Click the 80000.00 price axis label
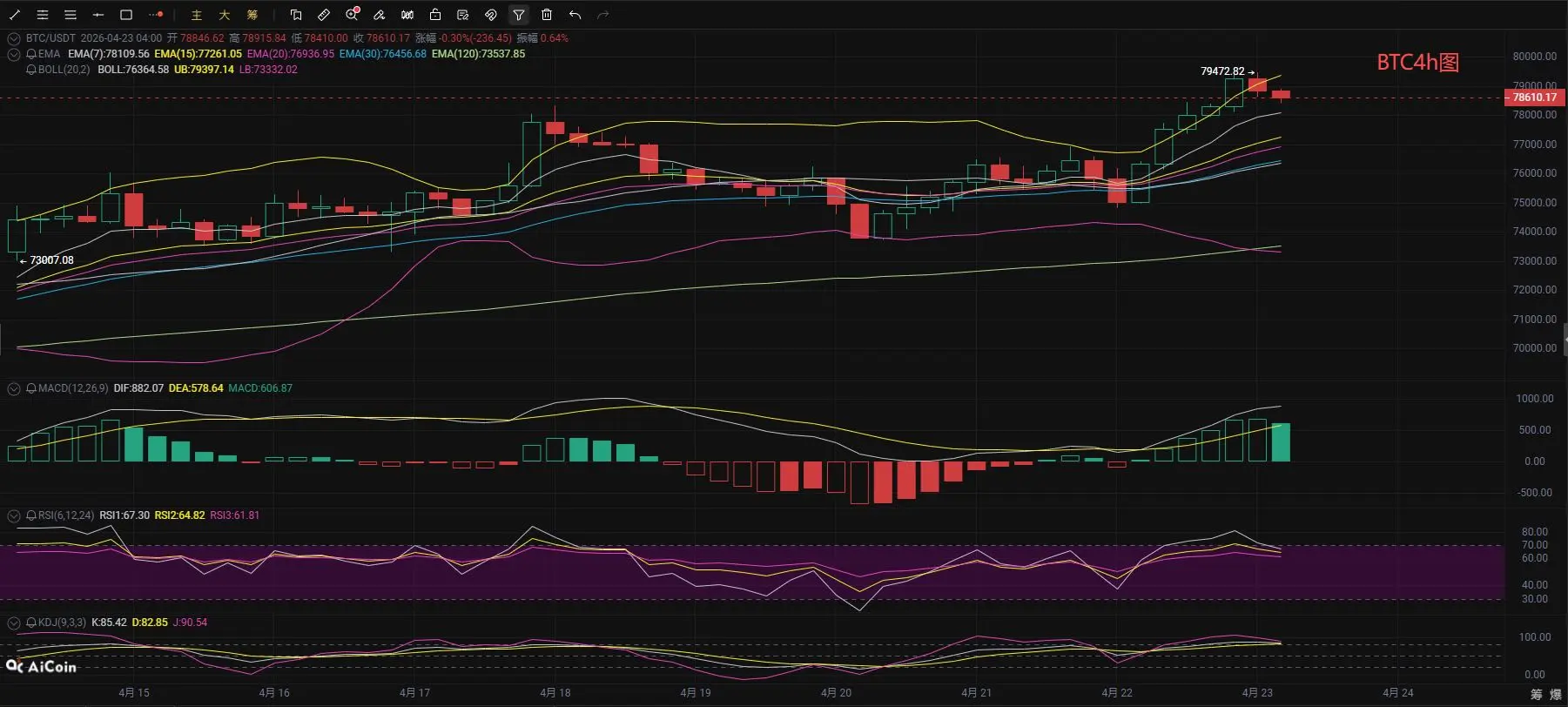This screenshot has width=1568, height=707. pos(1535,57)
